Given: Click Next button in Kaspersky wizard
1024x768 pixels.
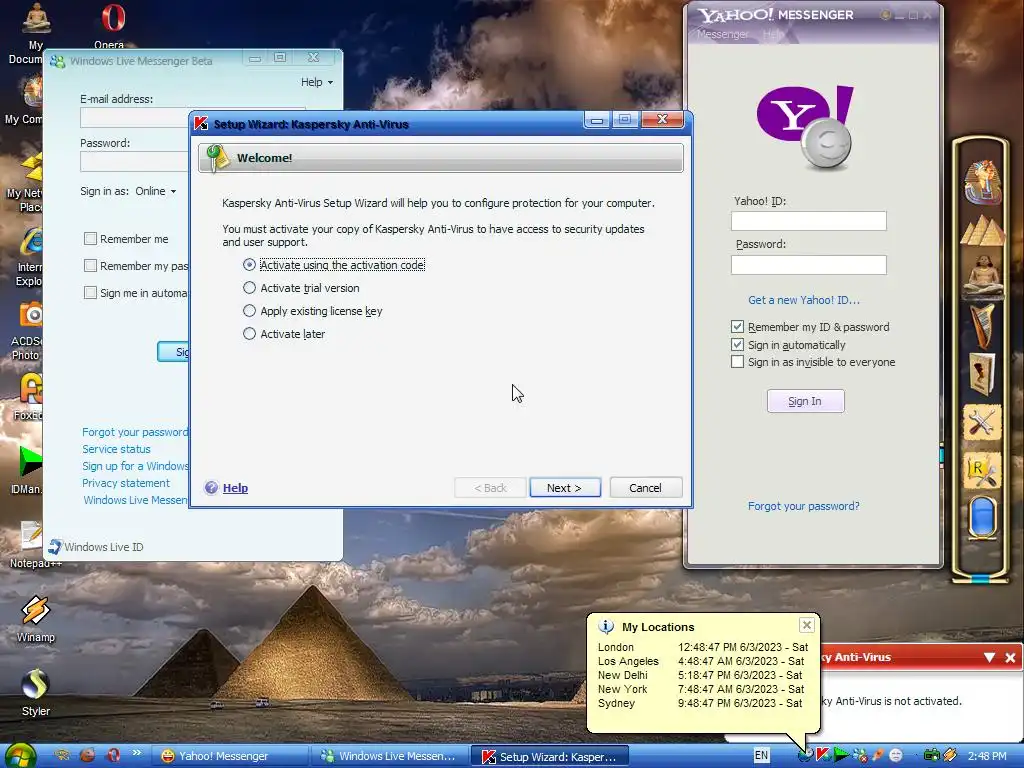Looking at the screenshot, I should 565,488.
